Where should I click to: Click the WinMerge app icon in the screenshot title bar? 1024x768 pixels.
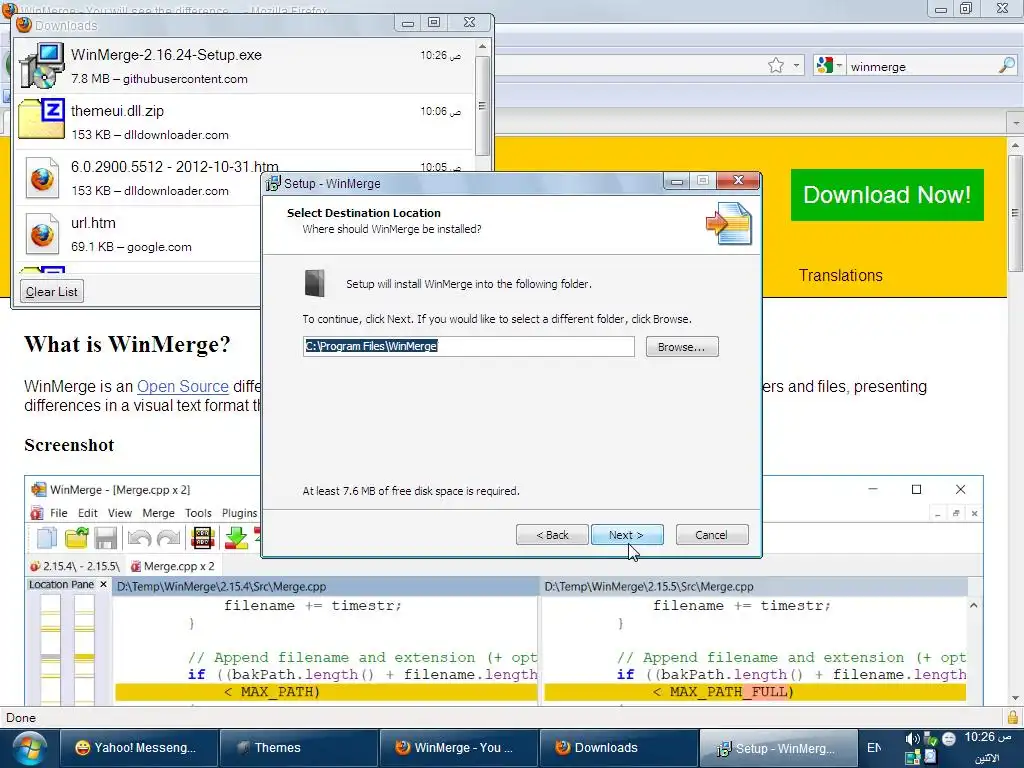point(39,490)
